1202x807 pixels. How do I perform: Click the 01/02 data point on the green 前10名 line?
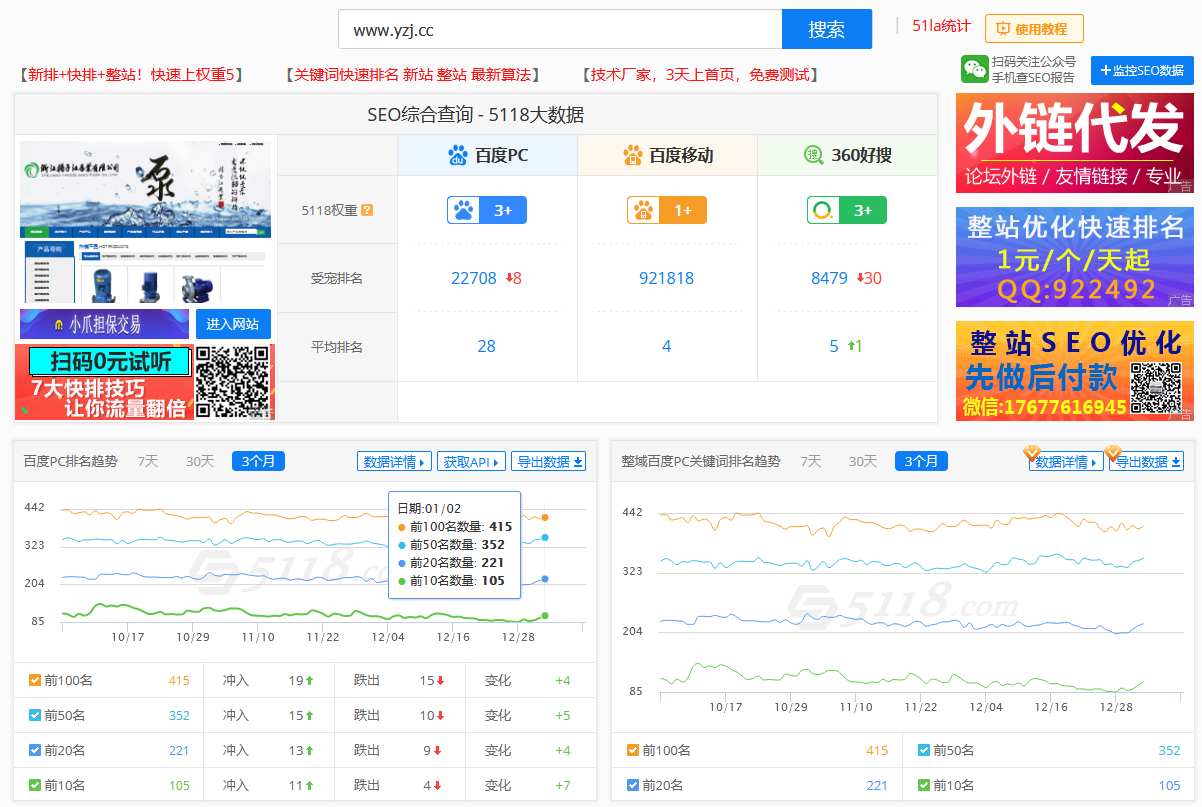click(x=545, y=615)
